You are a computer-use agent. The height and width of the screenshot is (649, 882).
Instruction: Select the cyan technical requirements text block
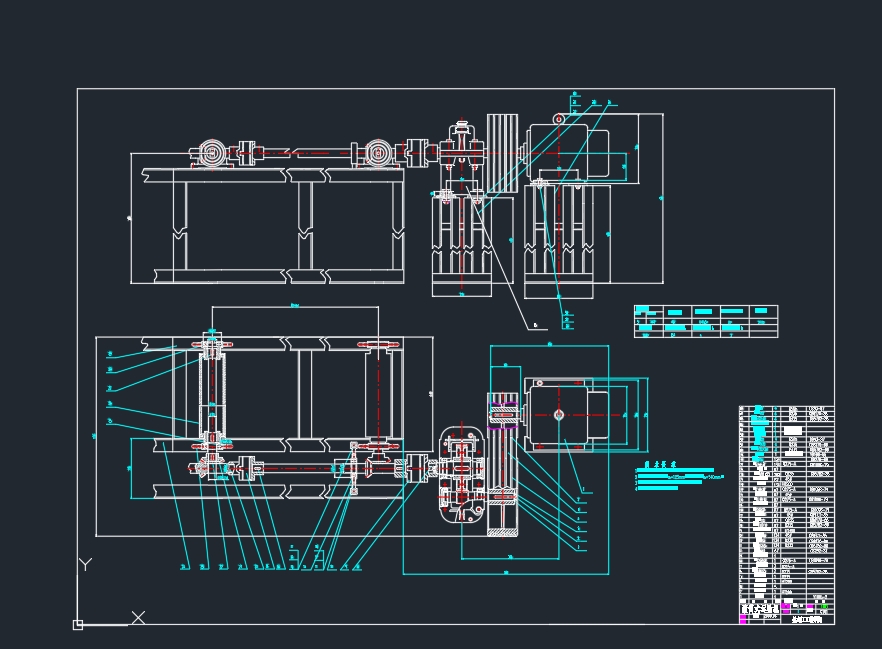679,476
